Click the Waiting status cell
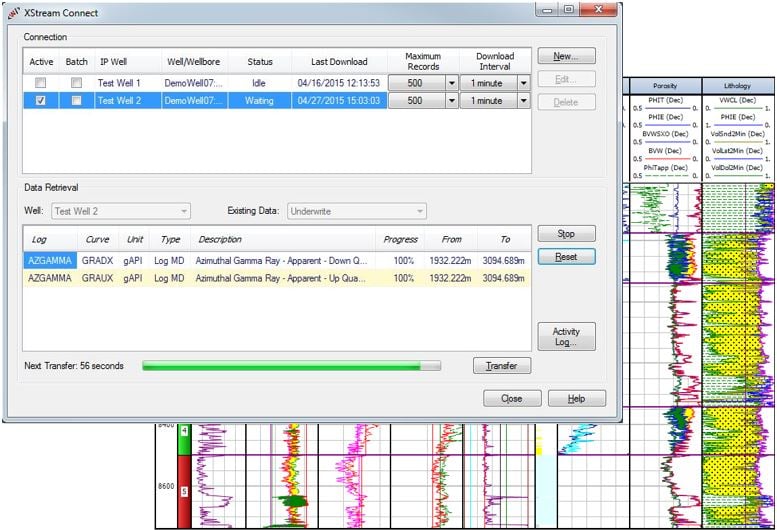Screen dimensions: 777x530 pyautogui.click(x=259, y=101)
